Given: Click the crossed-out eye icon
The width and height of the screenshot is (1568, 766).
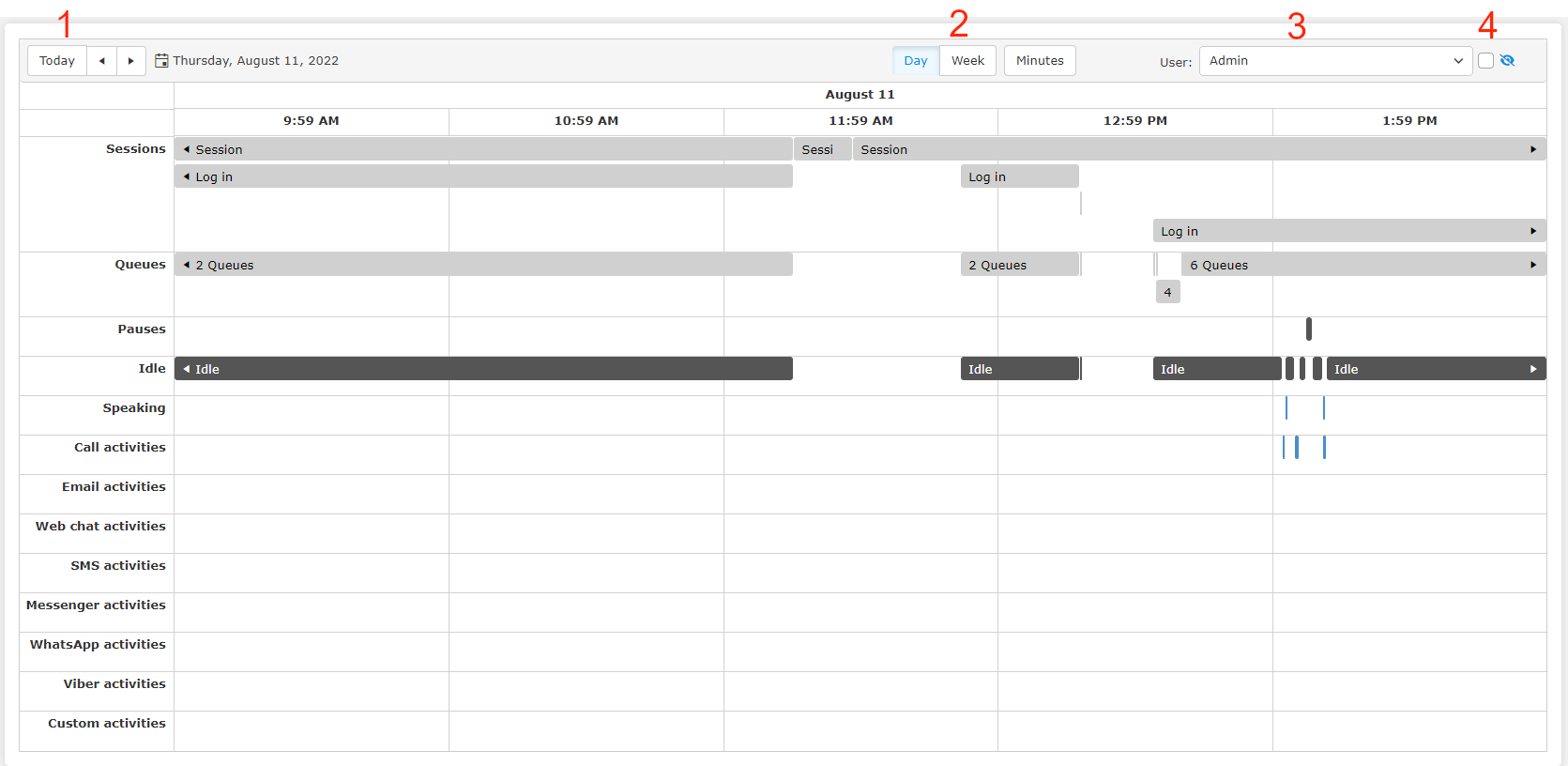Looking at the screenshot, I should point(1508,61).
